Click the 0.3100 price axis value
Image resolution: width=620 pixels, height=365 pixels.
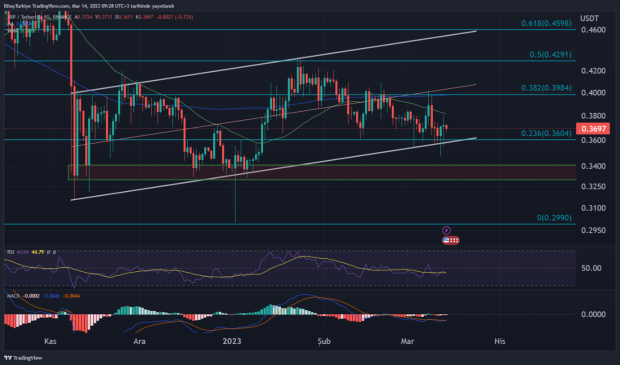coord(593,208)
